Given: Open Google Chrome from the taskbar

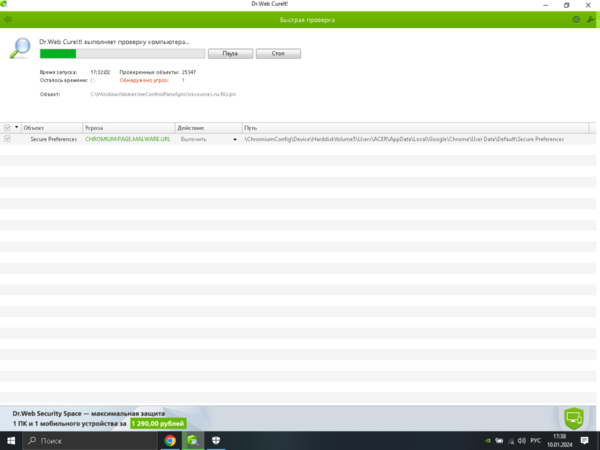Looking at the screenshot, I should pyautogui.click(x=170, y=441).
